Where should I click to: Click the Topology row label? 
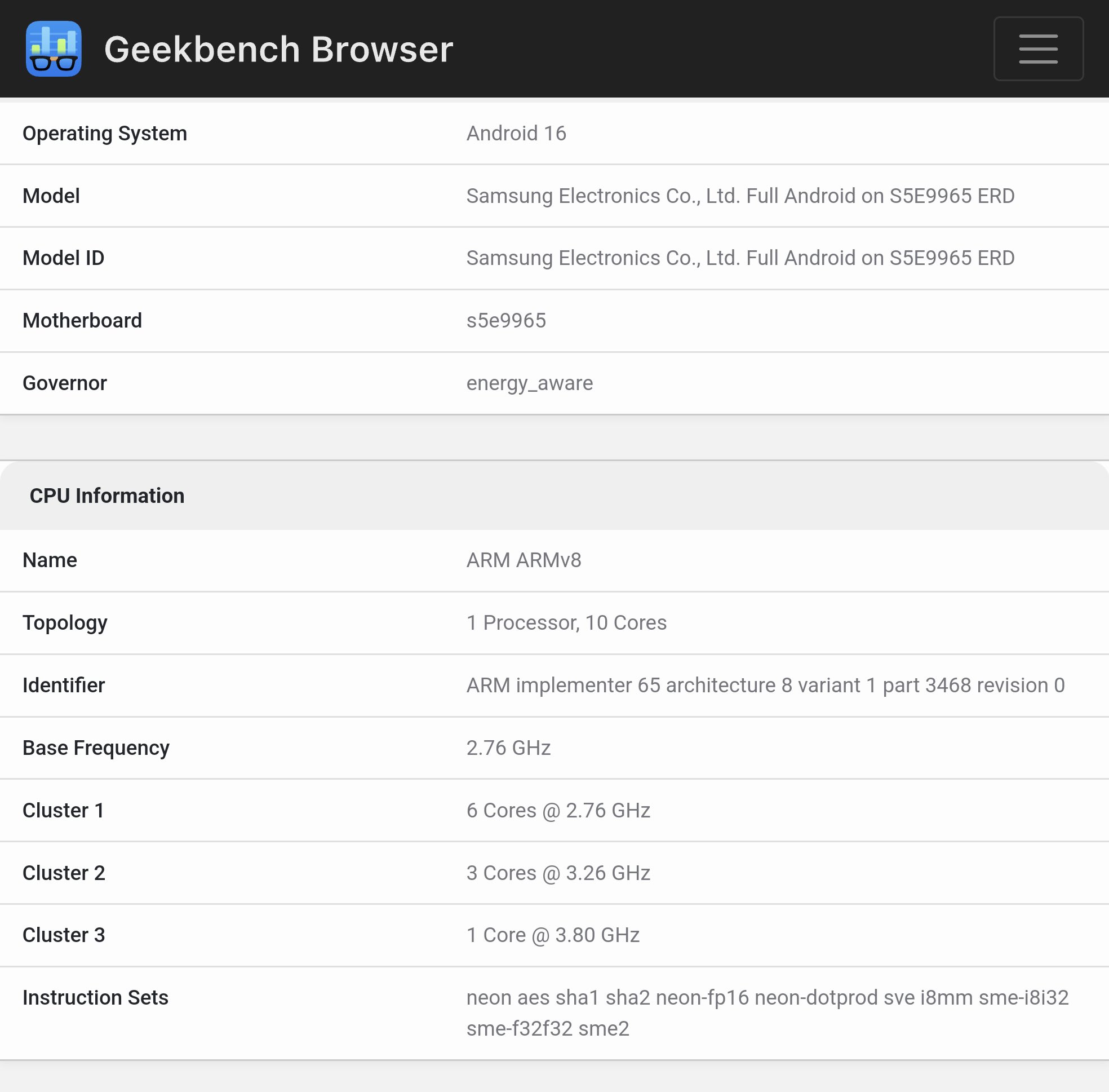(65, 623)
